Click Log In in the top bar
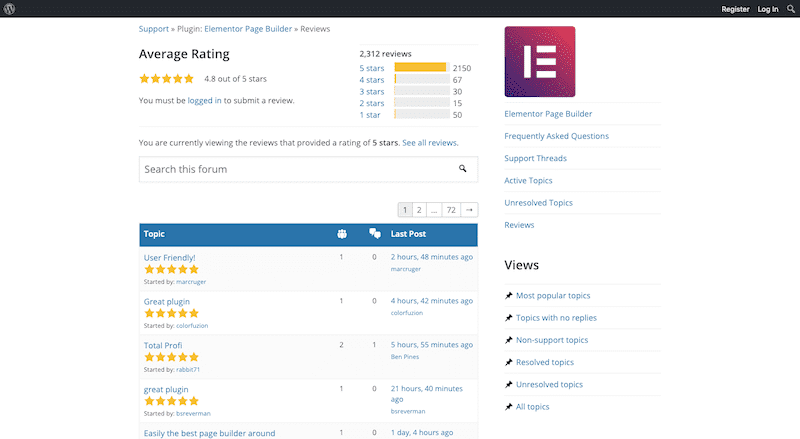 tap(768, 9)
